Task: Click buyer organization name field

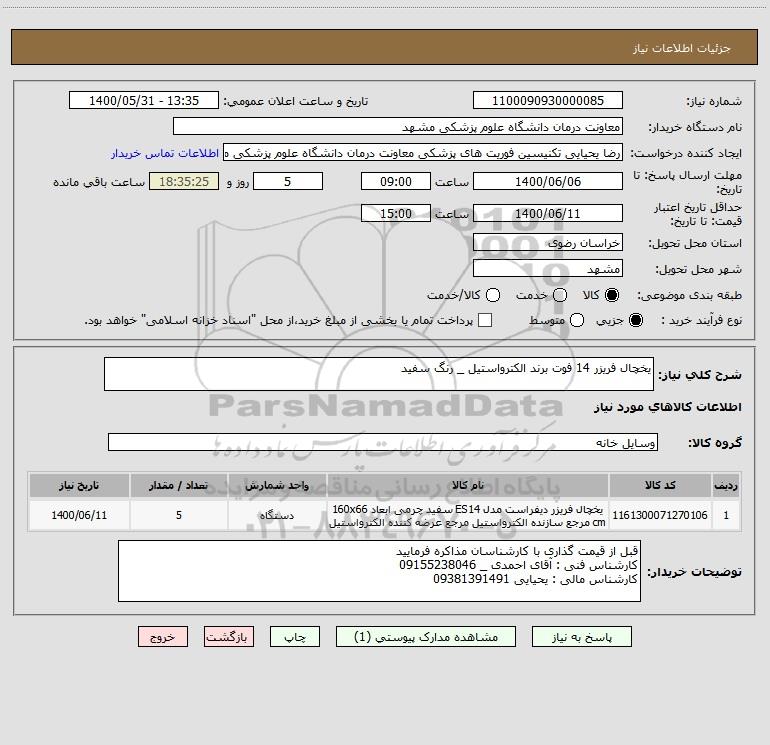Action: click(398, 127)
